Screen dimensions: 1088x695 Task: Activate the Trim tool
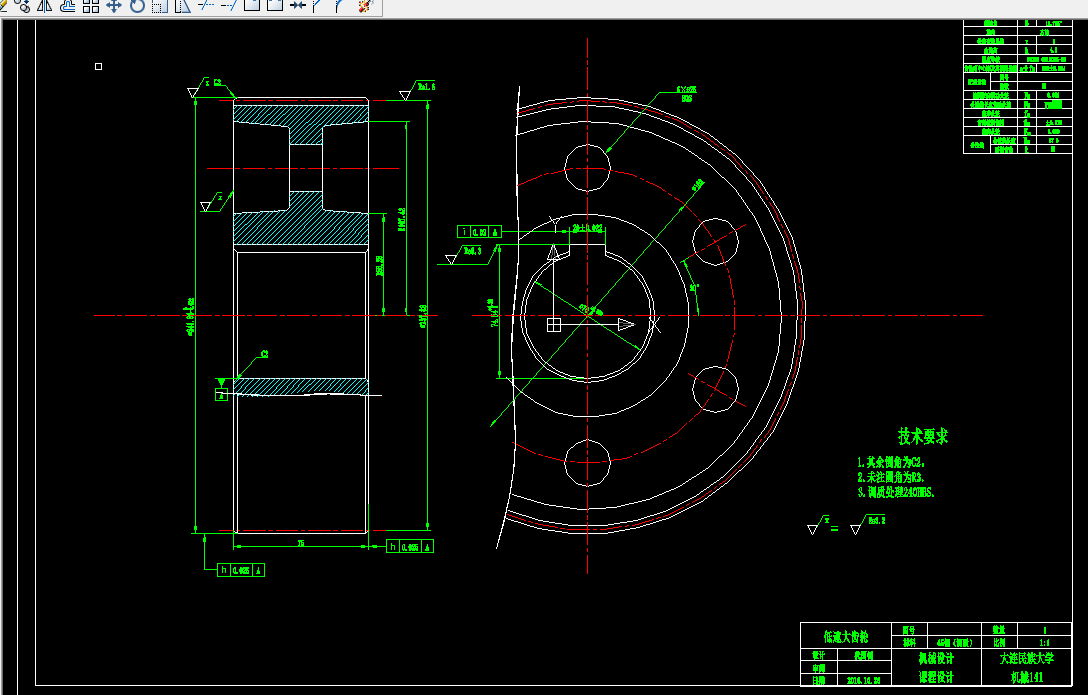pos(206,6)
